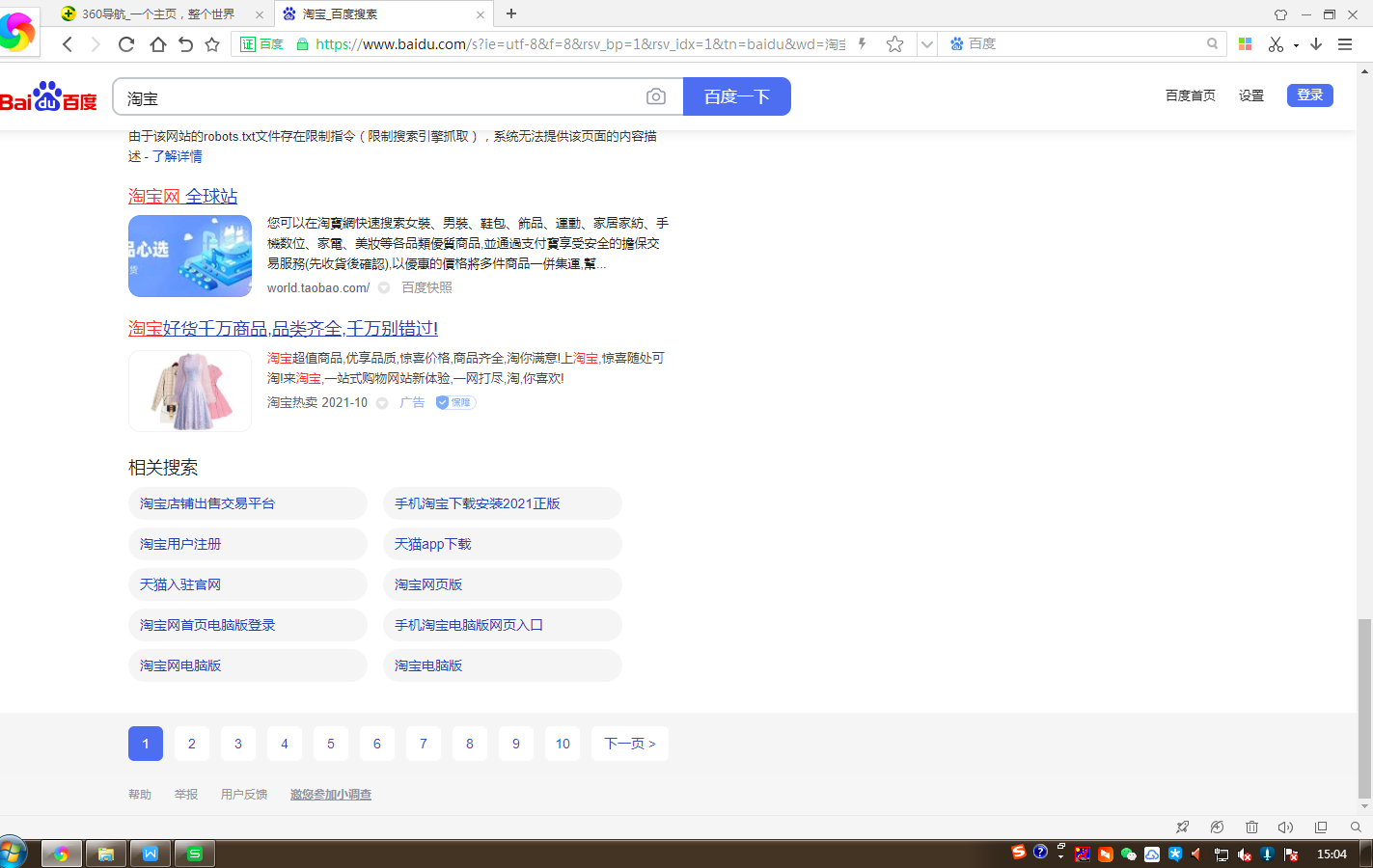
Task: Select related search 天猫入驻官网
Action: tap(247, 584)
